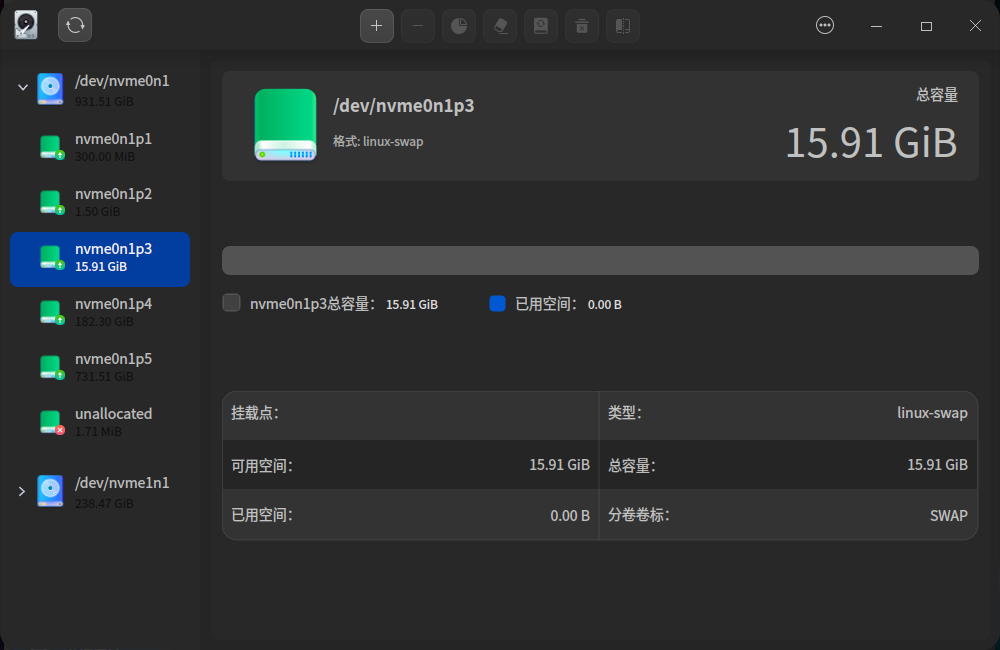1000x650 pixels.
Task: Click the disk mount toolbar icon
Action: [x=541, y=26]
